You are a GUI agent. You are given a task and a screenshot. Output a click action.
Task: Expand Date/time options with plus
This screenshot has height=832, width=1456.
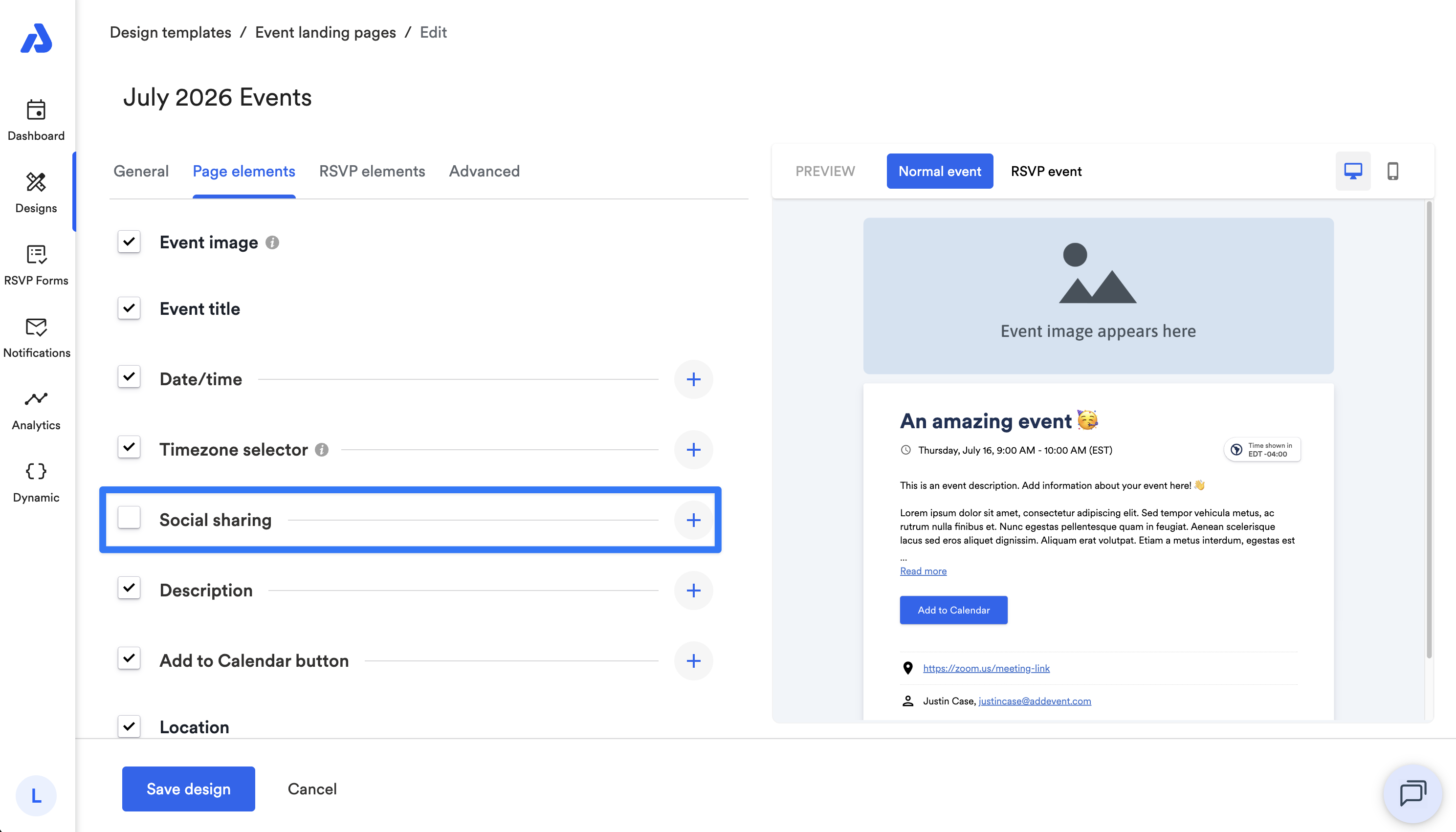tap(693, 379)
